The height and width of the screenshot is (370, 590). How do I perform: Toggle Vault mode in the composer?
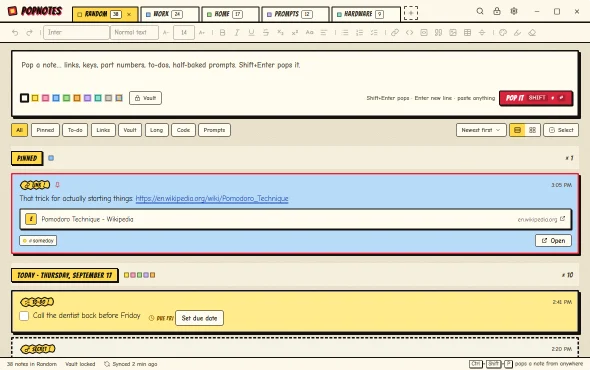point(145,98)
